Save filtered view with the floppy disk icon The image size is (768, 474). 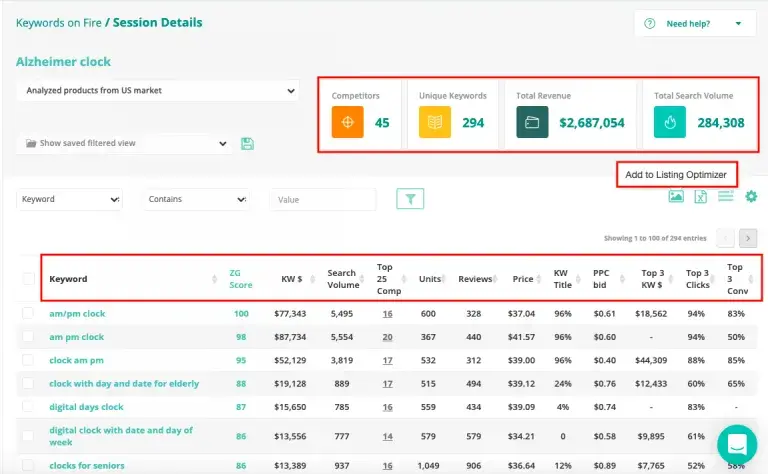[248, 144]
